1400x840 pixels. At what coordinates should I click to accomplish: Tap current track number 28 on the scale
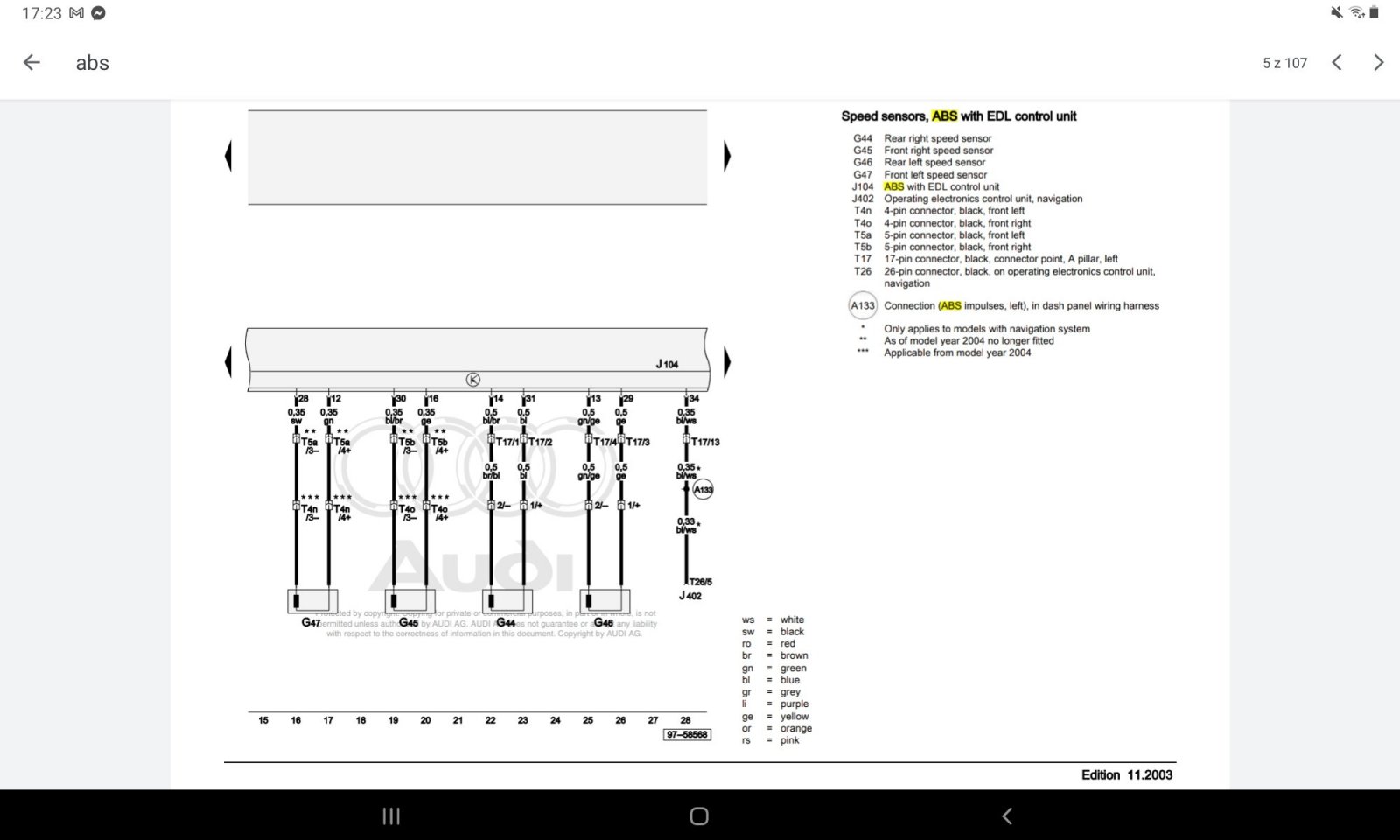686,720
